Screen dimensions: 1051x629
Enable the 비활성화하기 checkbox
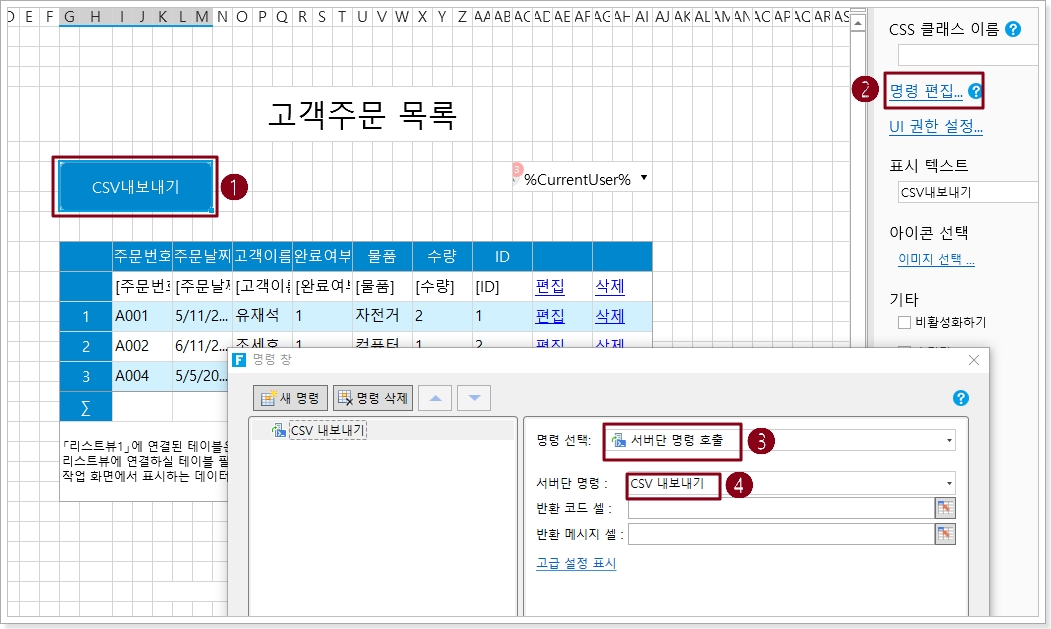[904, 322]
